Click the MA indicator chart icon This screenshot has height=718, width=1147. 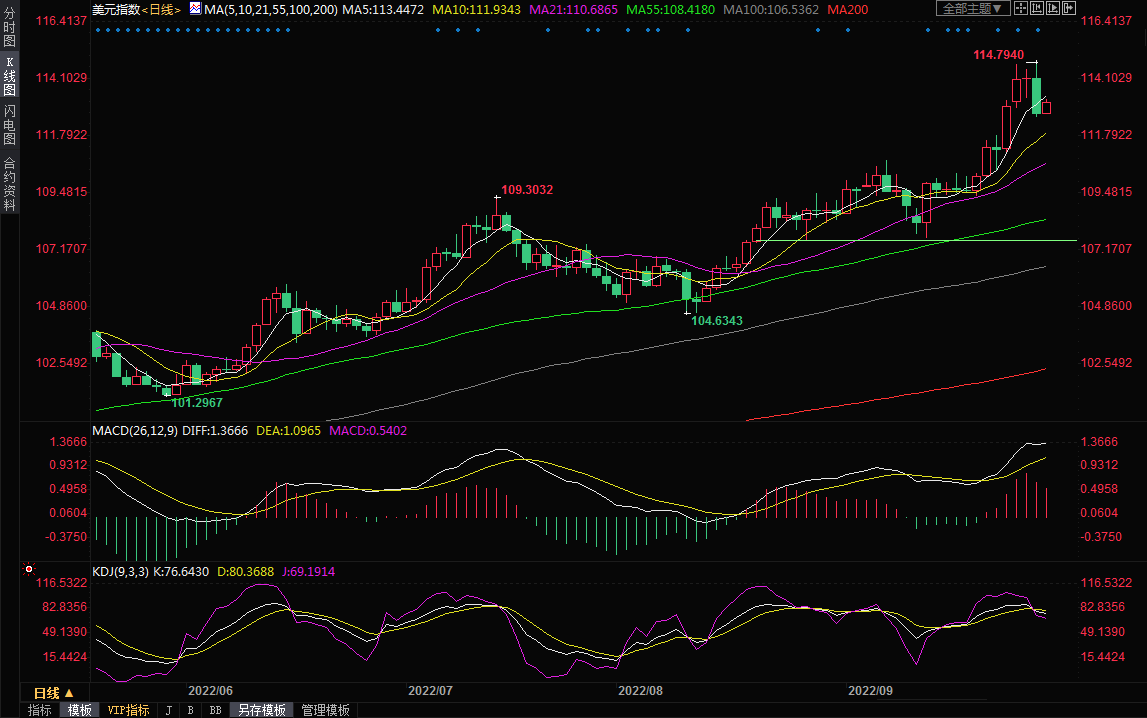(195, 9)
